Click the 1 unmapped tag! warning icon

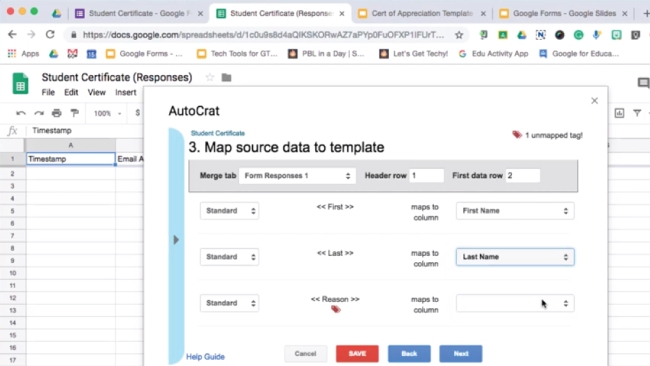point(517,135)
